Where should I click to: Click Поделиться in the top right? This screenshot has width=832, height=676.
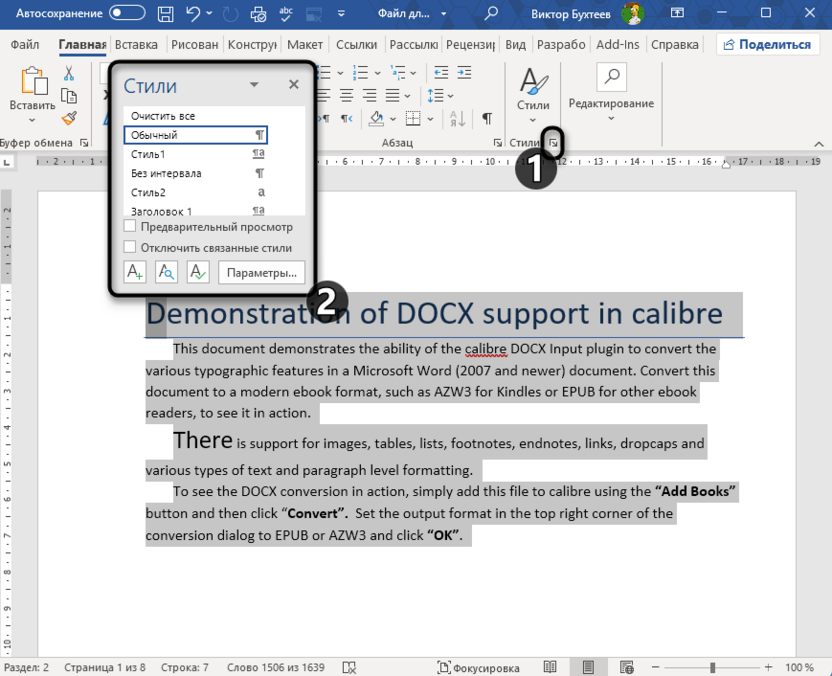tap(773, 44)
